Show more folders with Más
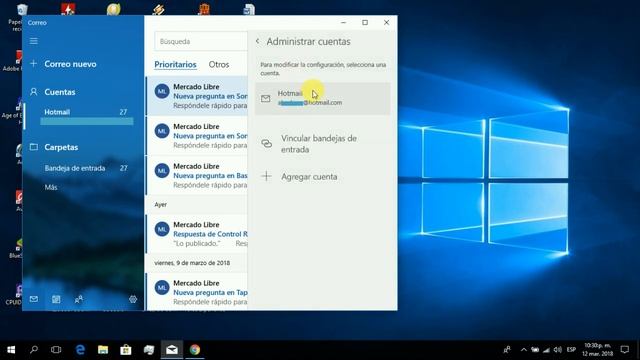640x360 pixels. [51, 187]
